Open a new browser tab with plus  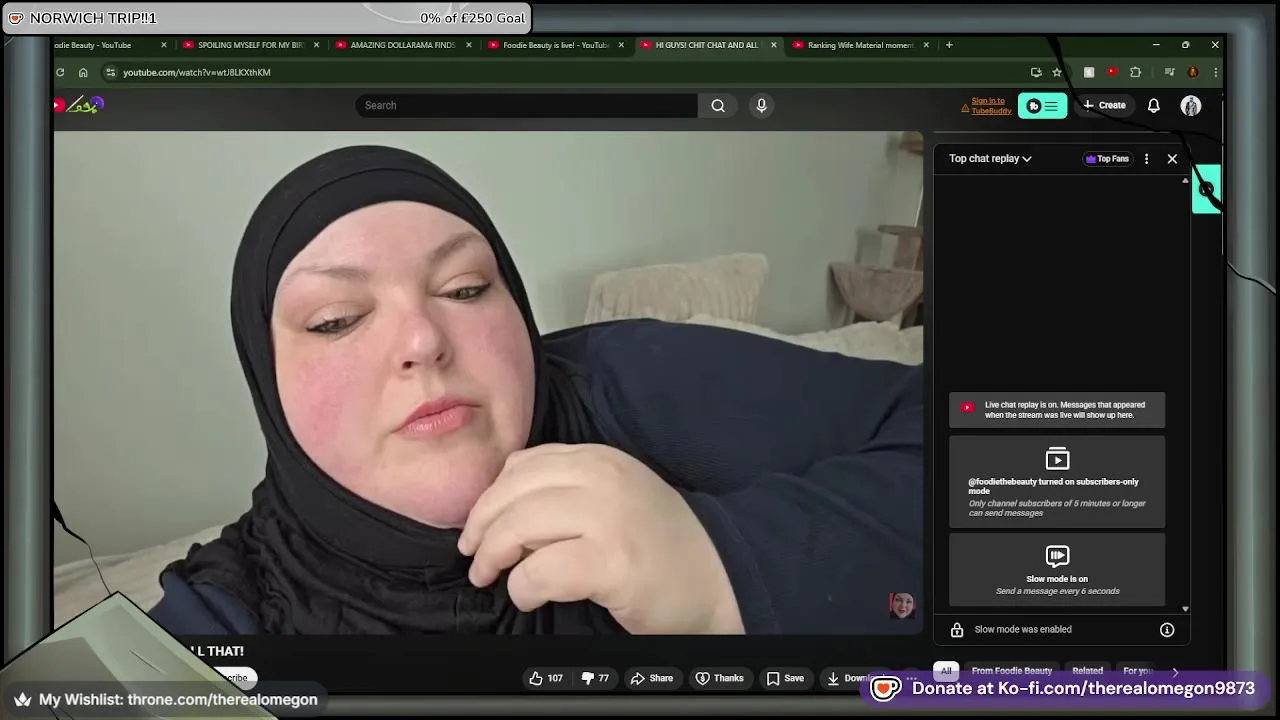949,45
